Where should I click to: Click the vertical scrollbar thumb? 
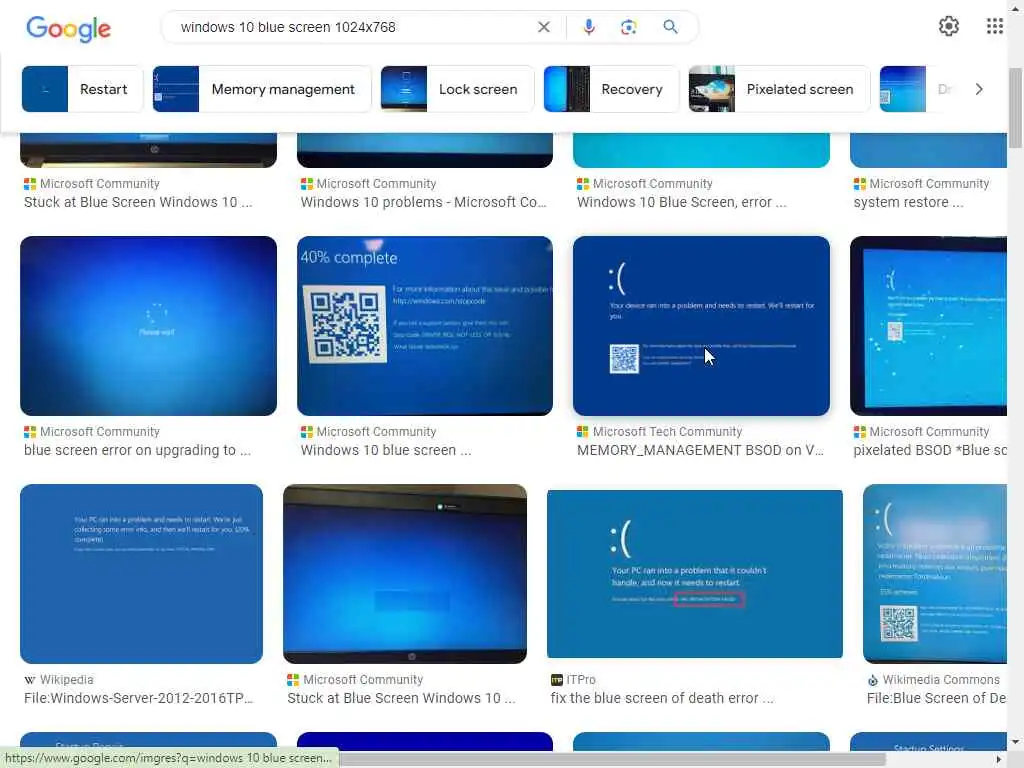pos(1015,106)
